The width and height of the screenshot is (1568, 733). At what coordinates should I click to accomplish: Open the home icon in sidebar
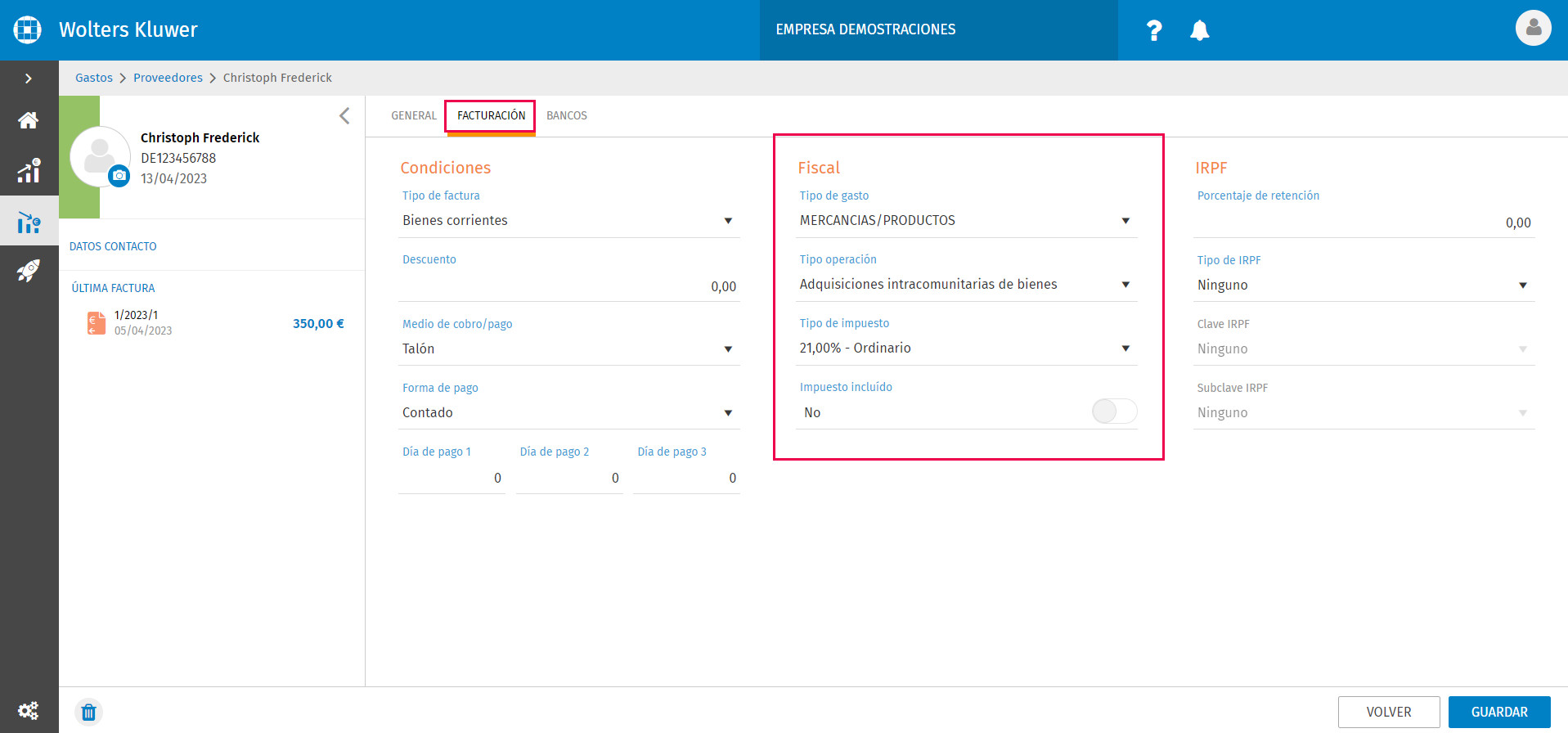tap(29, 120)
